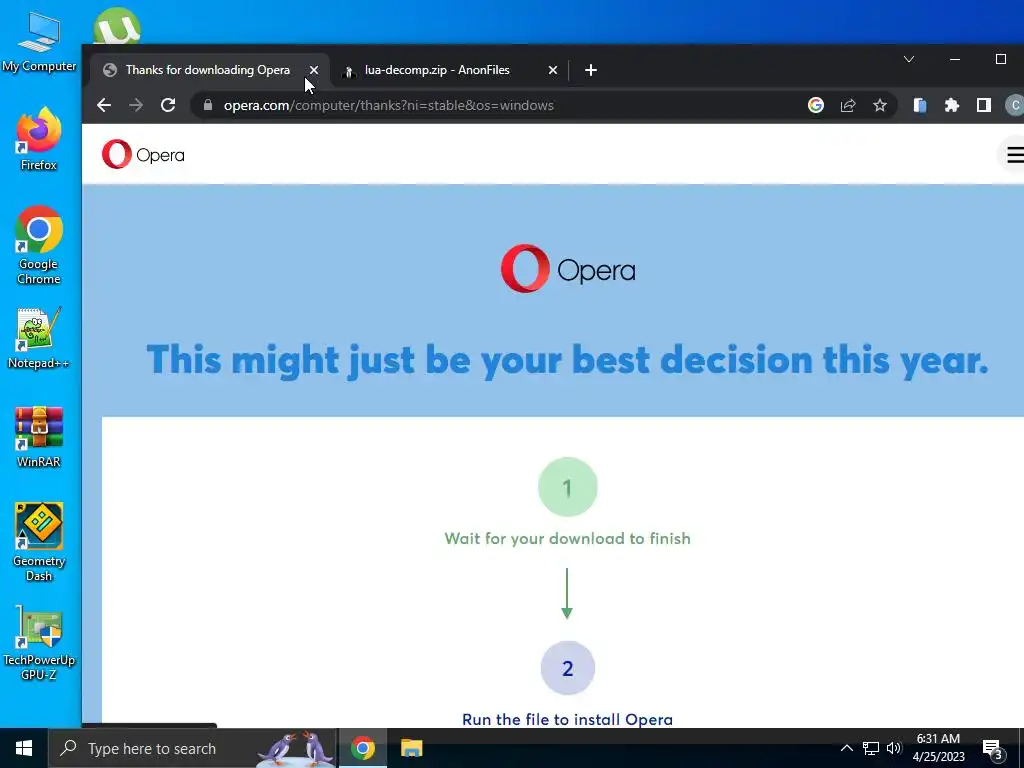Select uTorrent desktop icon
The width and height of the screenshot is (1024, 768).
[x=117, y=26]
